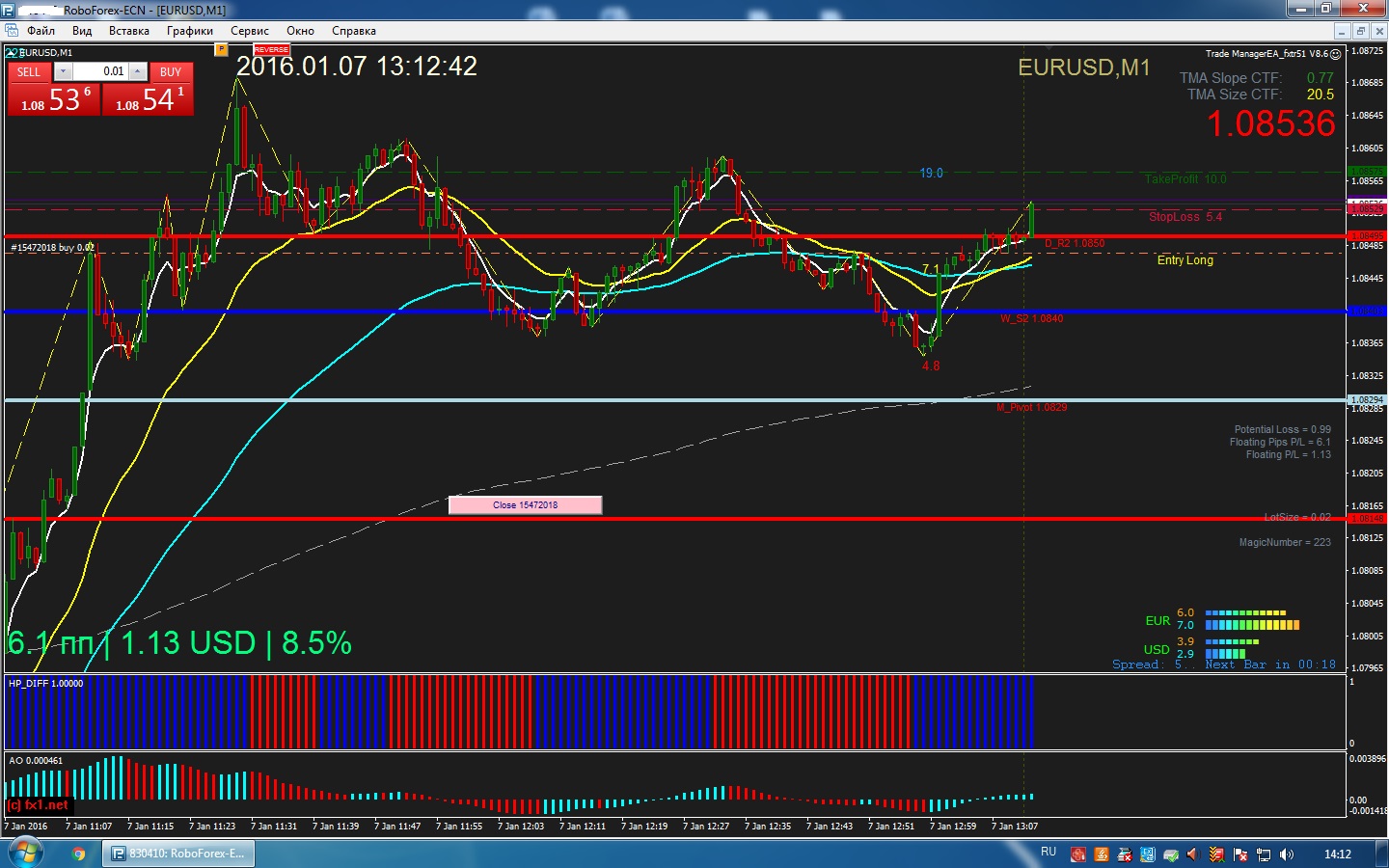Decrease lot volume with the down arrow
The height and width of the screenshot is (868, 1389).
click(x=63, y=71)
